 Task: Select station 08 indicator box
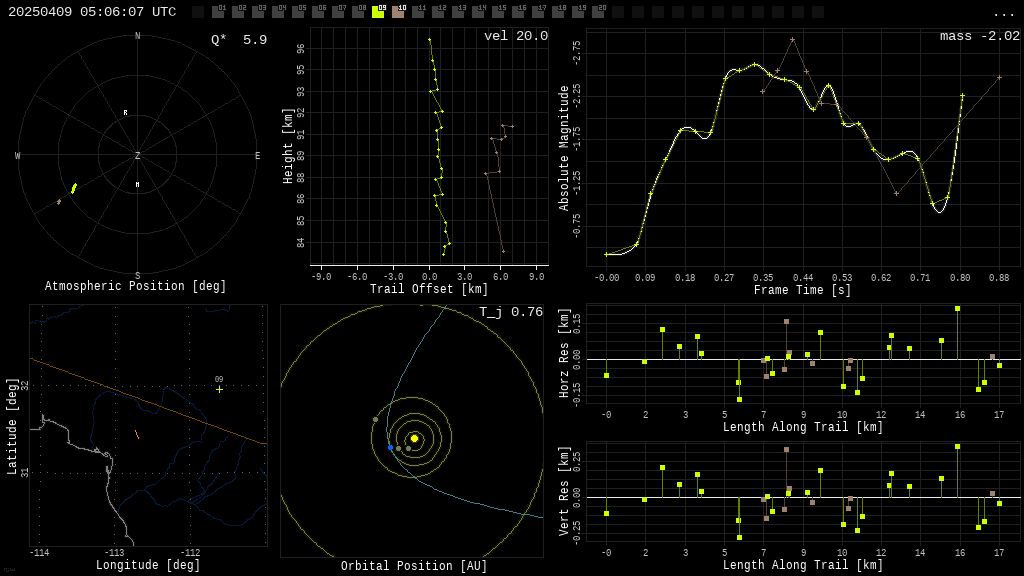tap(359, 12)
